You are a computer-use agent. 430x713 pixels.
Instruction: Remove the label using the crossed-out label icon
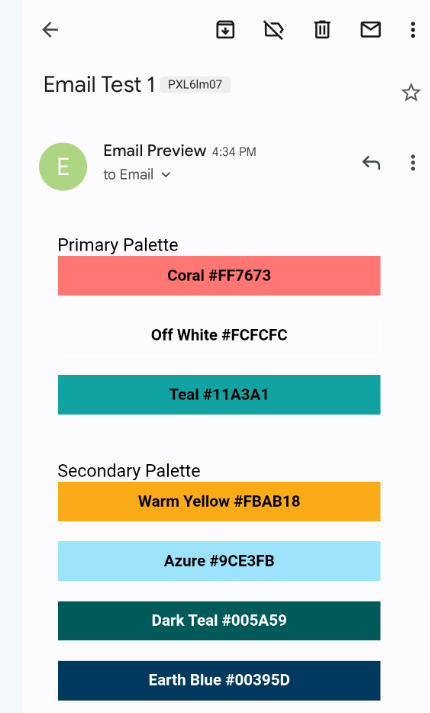point(274,30)
